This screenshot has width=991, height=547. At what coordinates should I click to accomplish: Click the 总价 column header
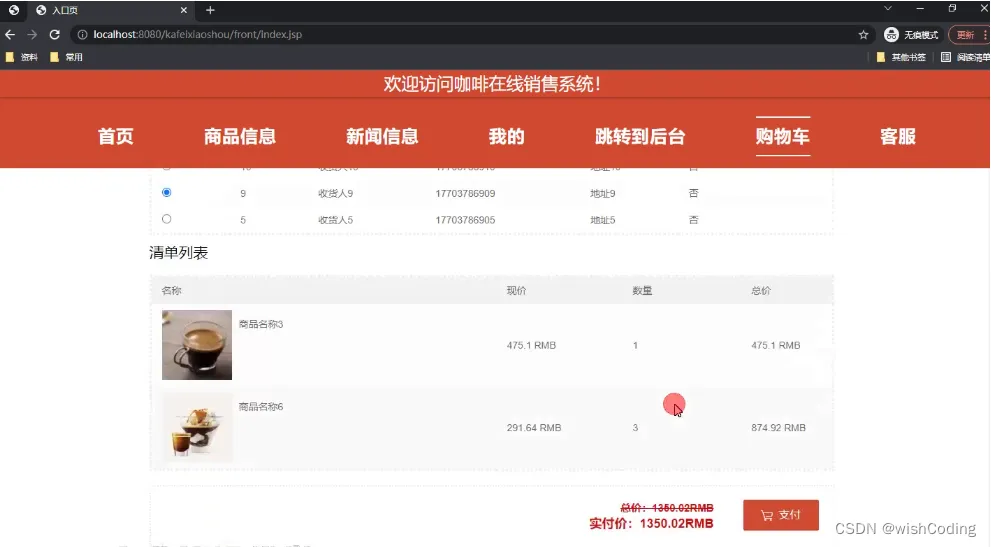tap(761, 291)
